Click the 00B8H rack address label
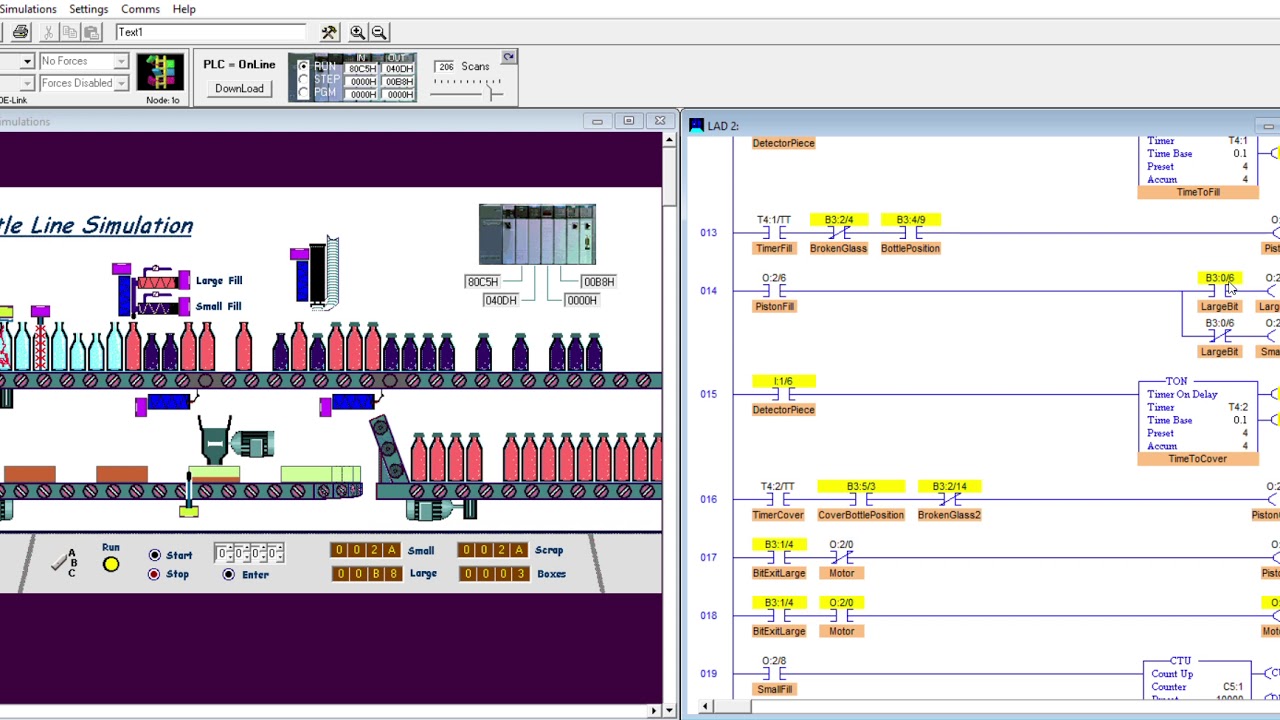Screen dimensions: 1280x720 [x=598, y=282]
